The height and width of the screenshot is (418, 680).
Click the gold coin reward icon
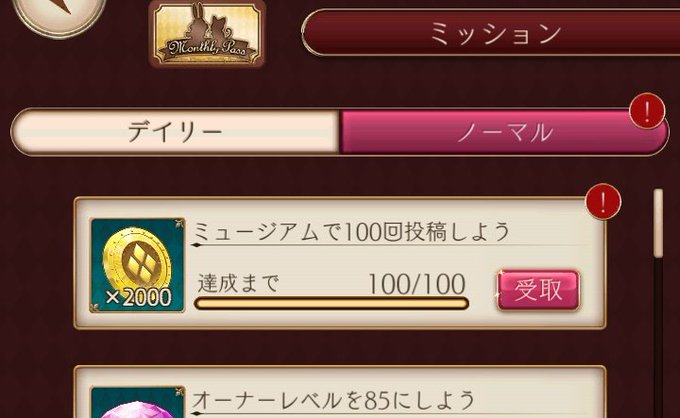[137, 265]
